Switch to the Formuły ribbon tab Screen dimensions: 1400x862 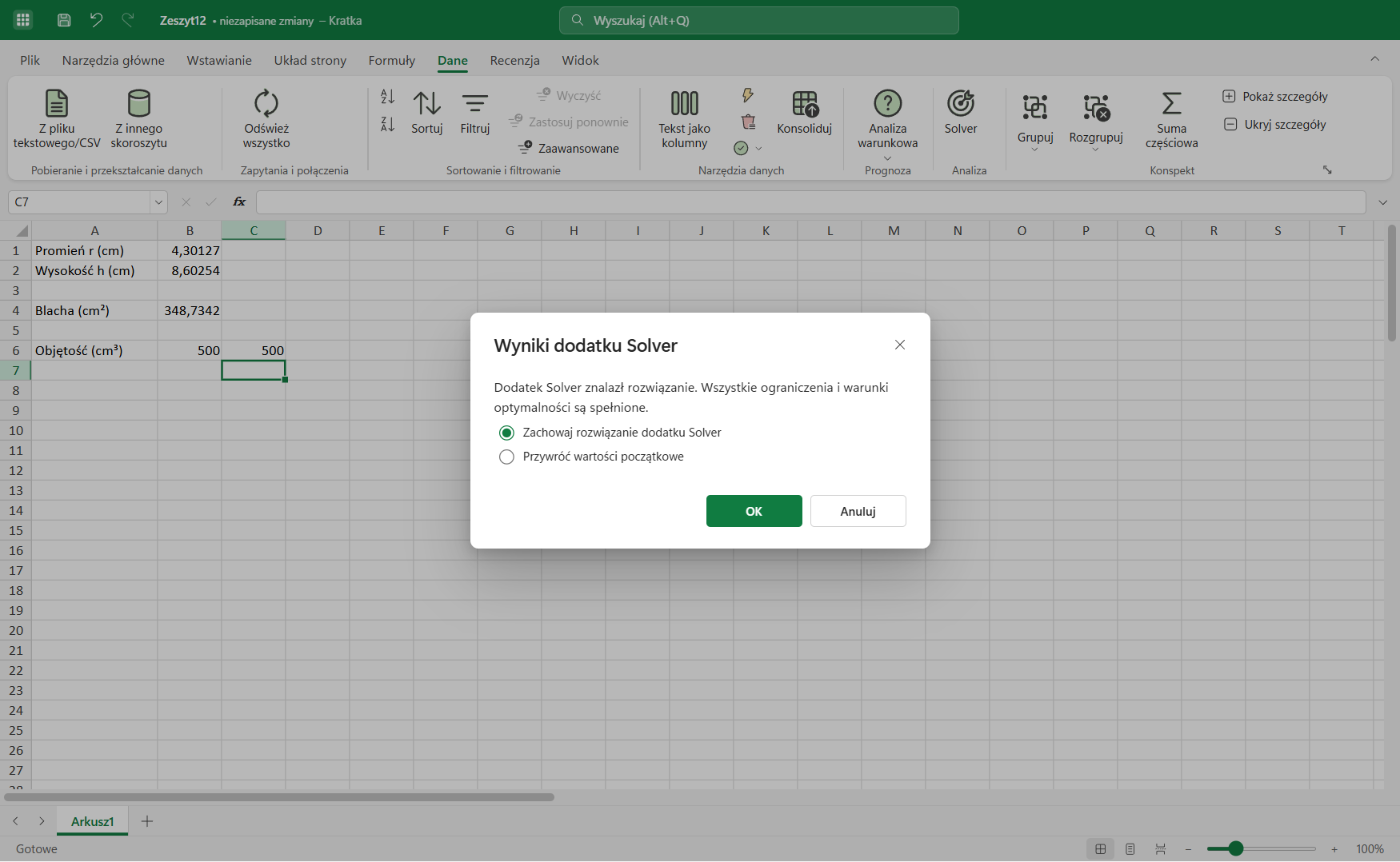(391, 60)
